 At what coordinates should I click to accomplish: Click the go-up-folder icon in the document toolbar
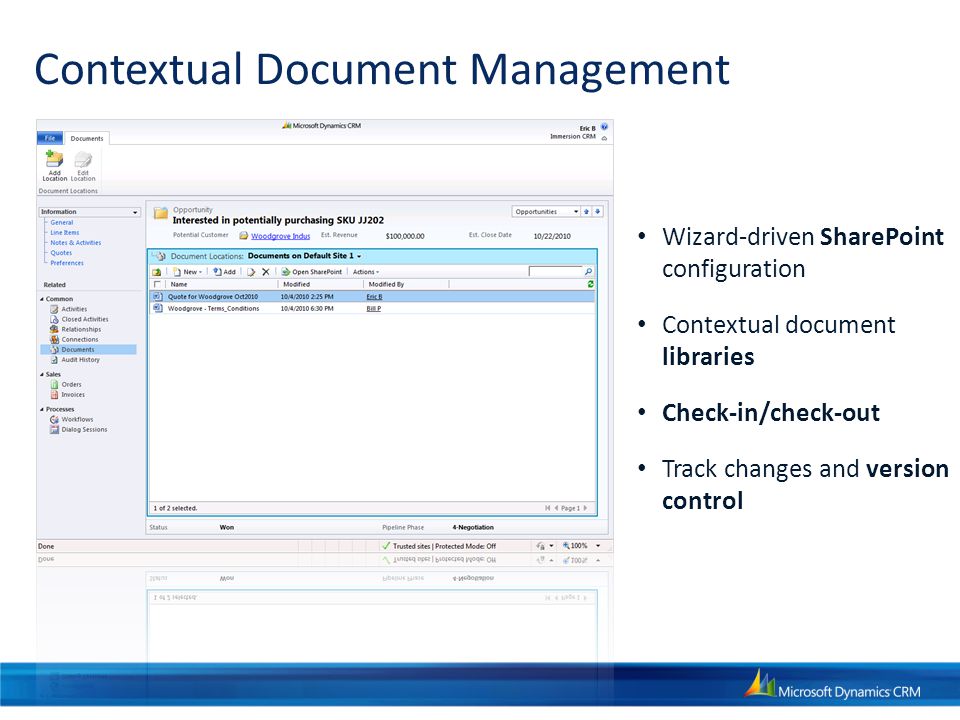point(157,272)
